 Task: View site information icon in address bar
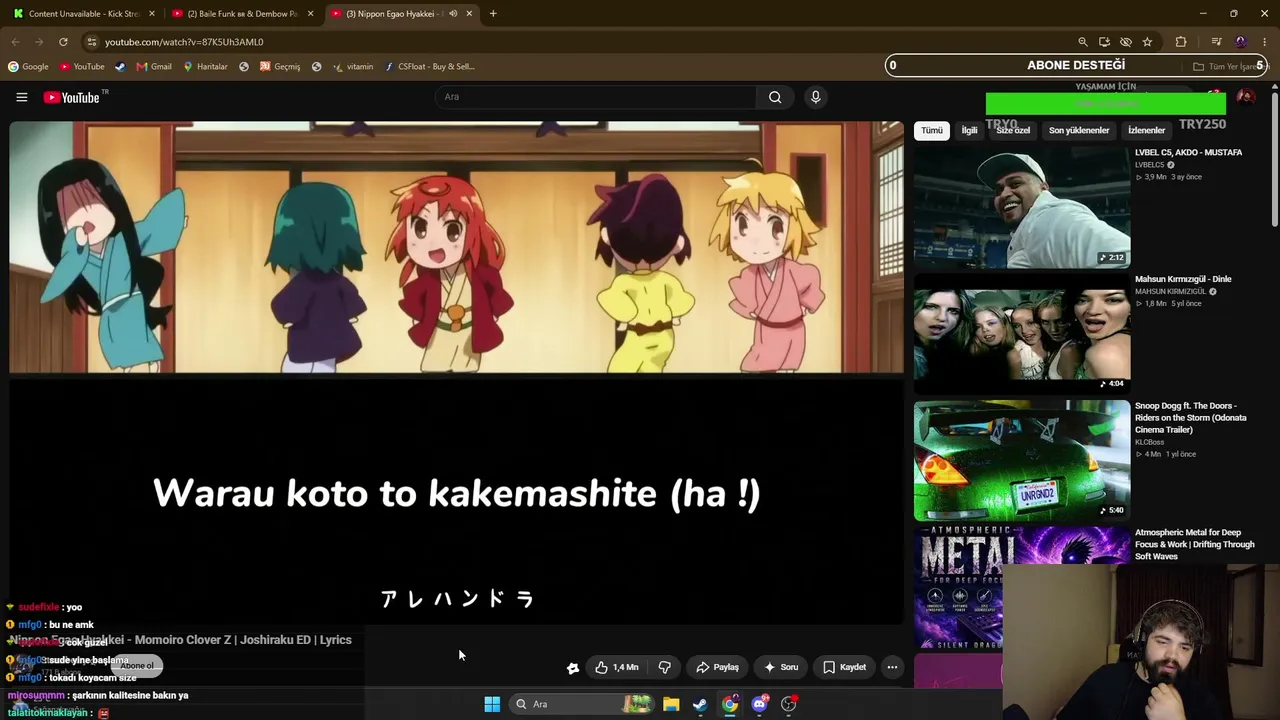(x=91, y=42)
